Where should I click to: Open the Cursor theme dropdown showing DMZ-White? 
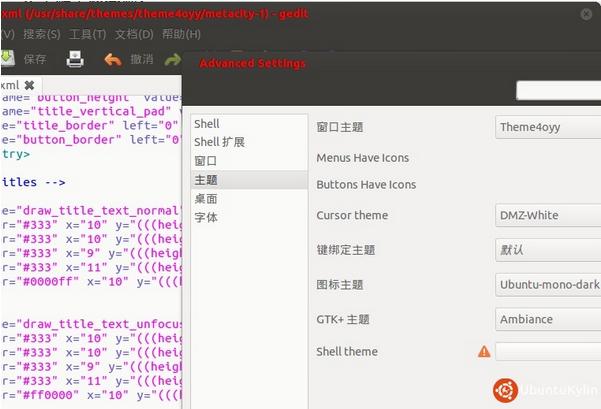(548, 215)
